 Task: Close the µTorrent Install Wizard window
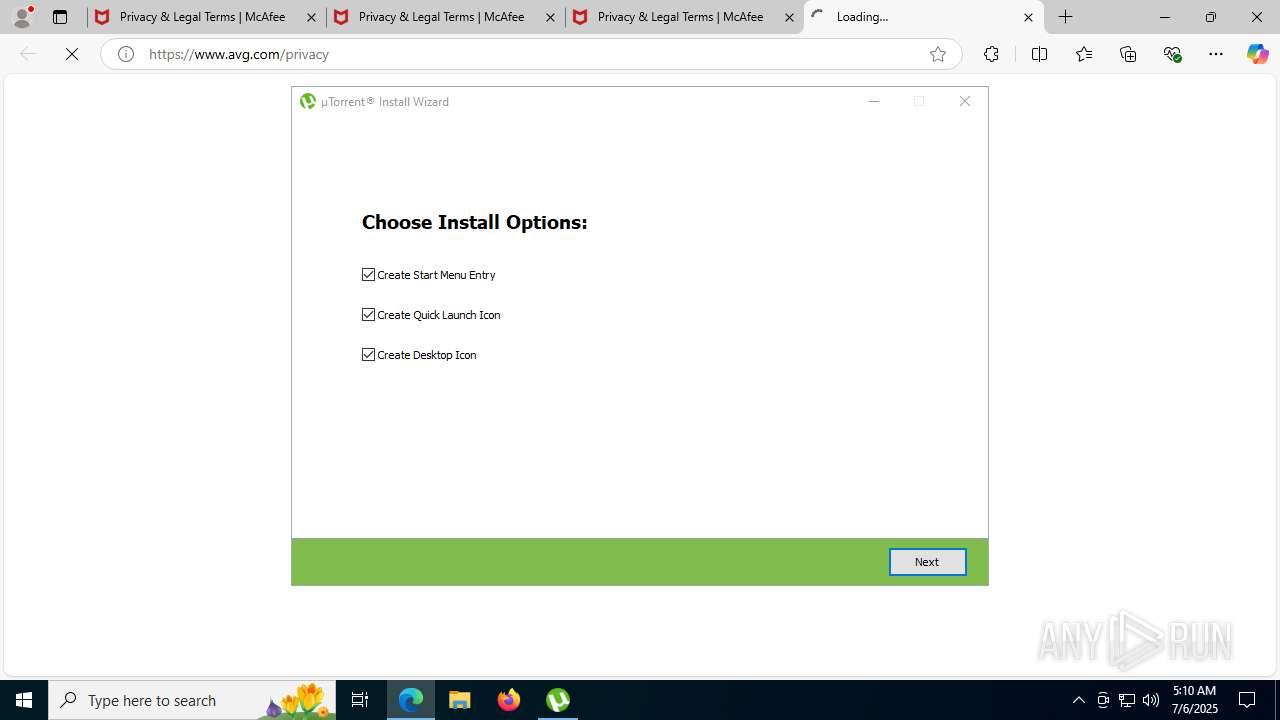tap(965, 101)
